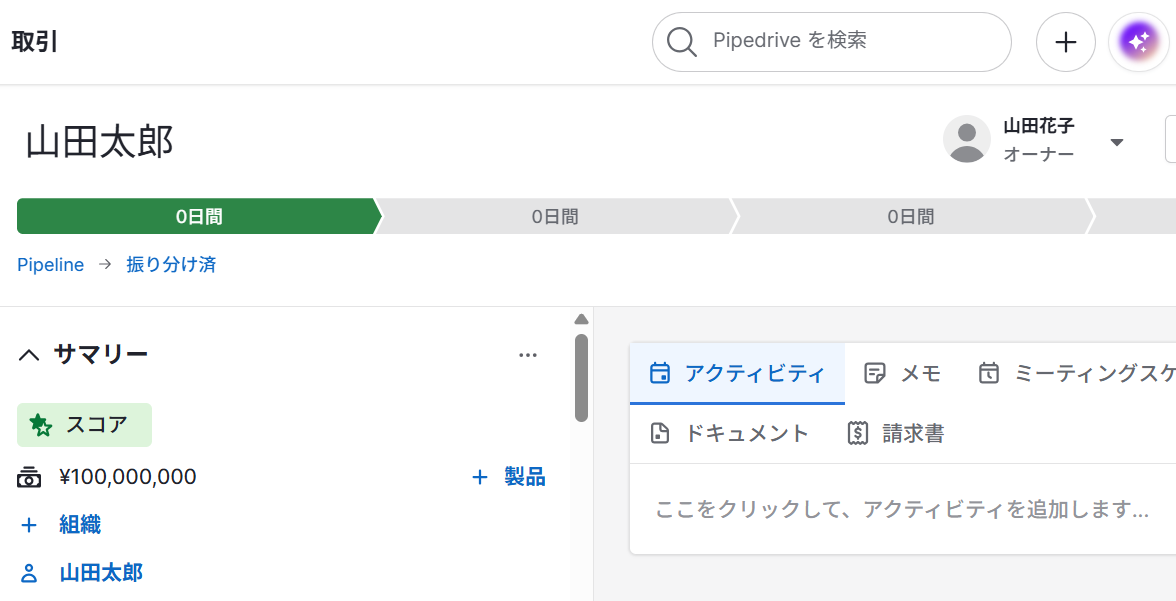Image resolution: width=1176 pixels, height=601 pixels.
Task: Open the owner dropdown arrow
Action: click(x=1117, y=142)
